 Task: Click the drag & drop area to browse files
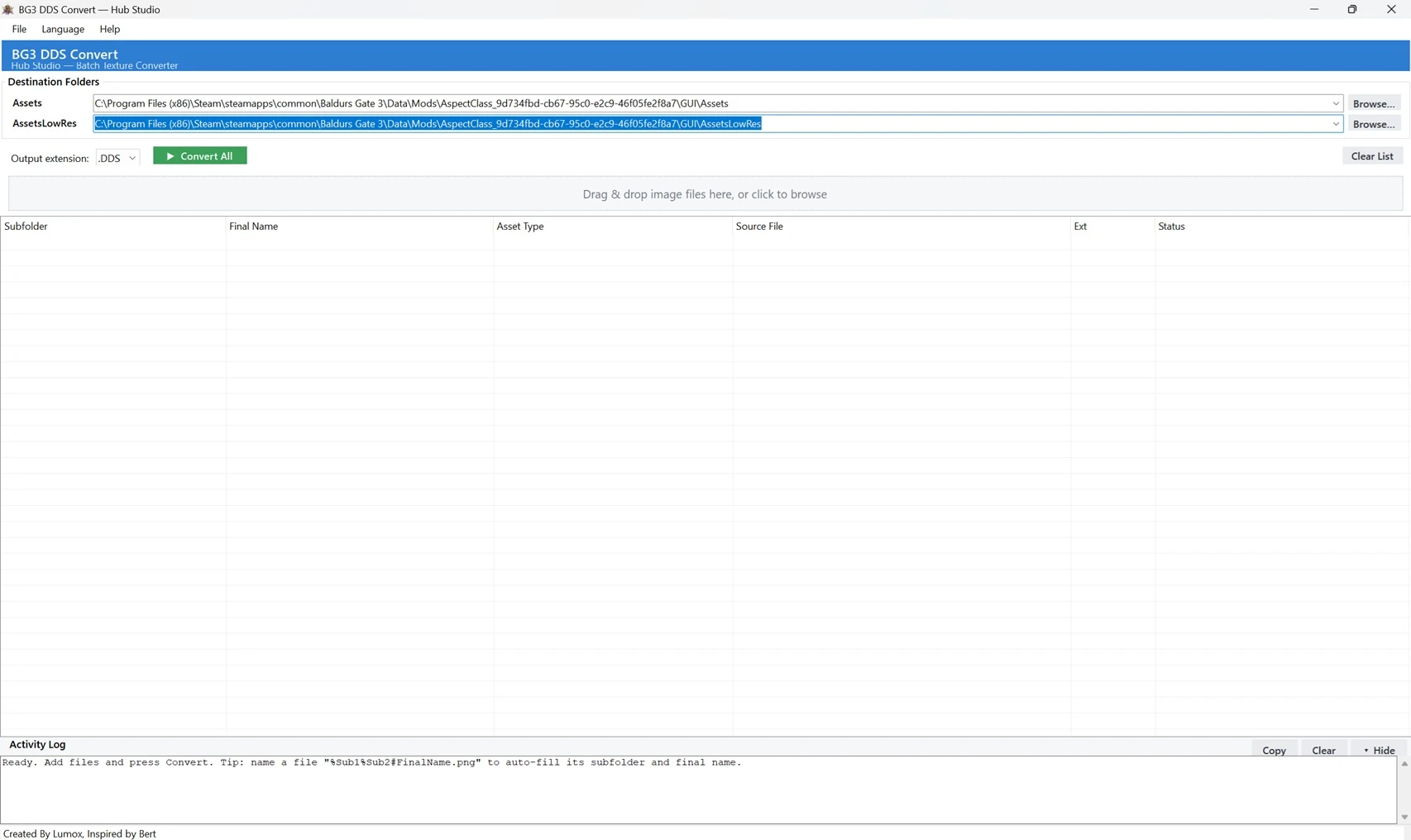click(x=705, y=194)
